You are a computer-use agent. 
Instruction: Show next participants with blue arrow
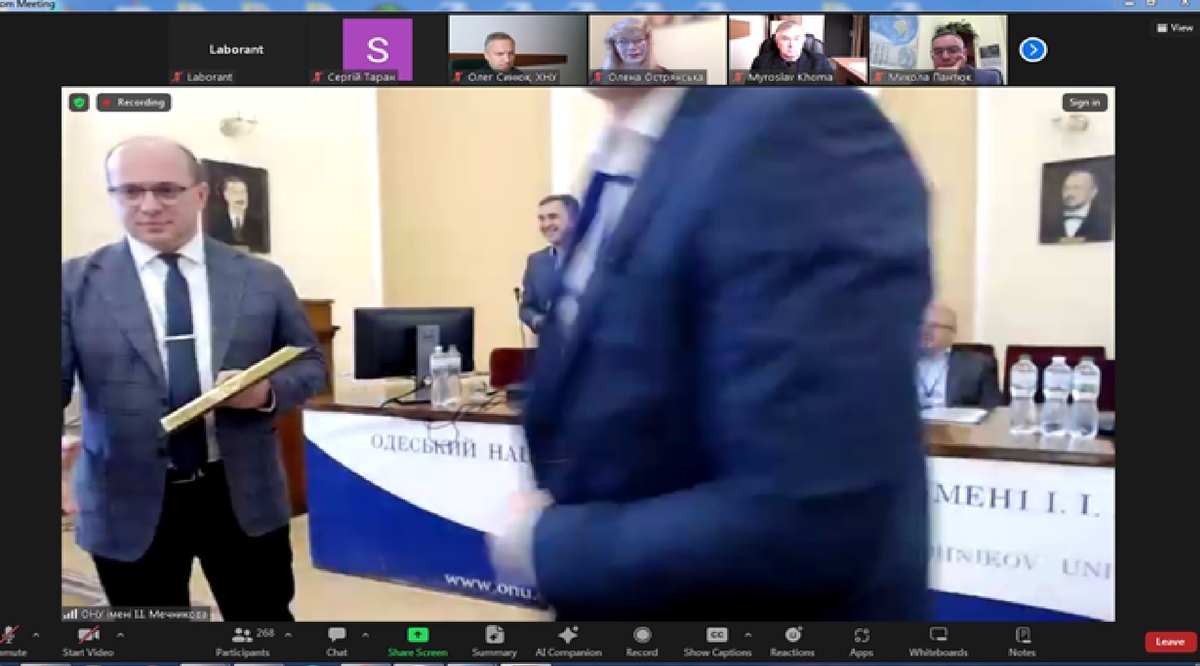(1033, 49)
